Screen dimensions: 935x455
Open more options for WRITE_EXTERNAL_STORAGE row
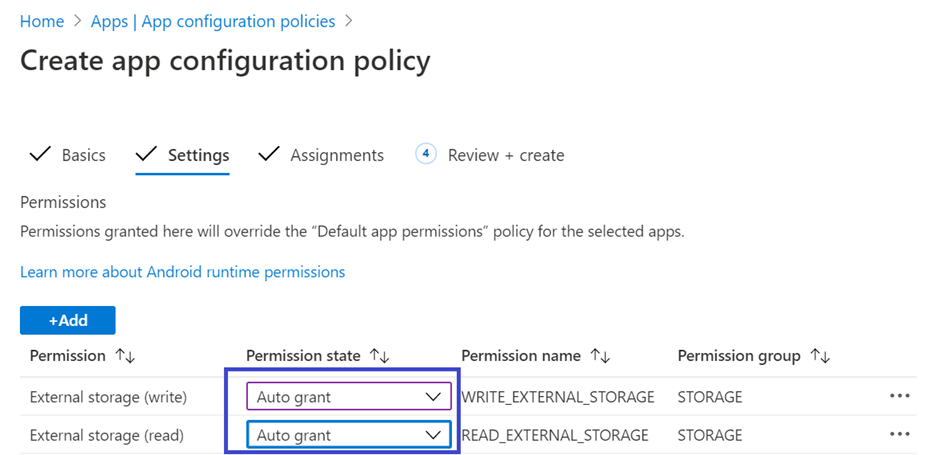[899, 396]
